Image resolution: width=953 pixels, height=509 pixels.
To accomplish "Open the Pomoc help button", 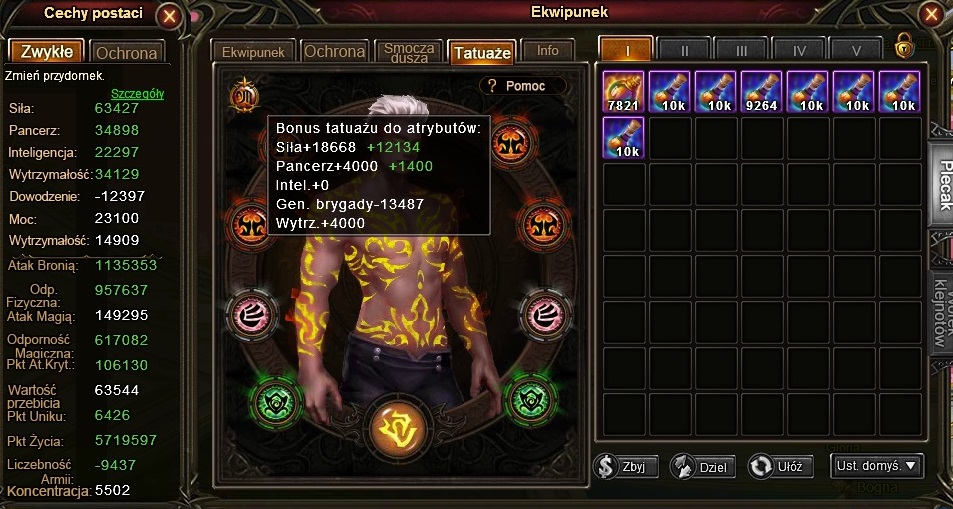I will (523, 86).
